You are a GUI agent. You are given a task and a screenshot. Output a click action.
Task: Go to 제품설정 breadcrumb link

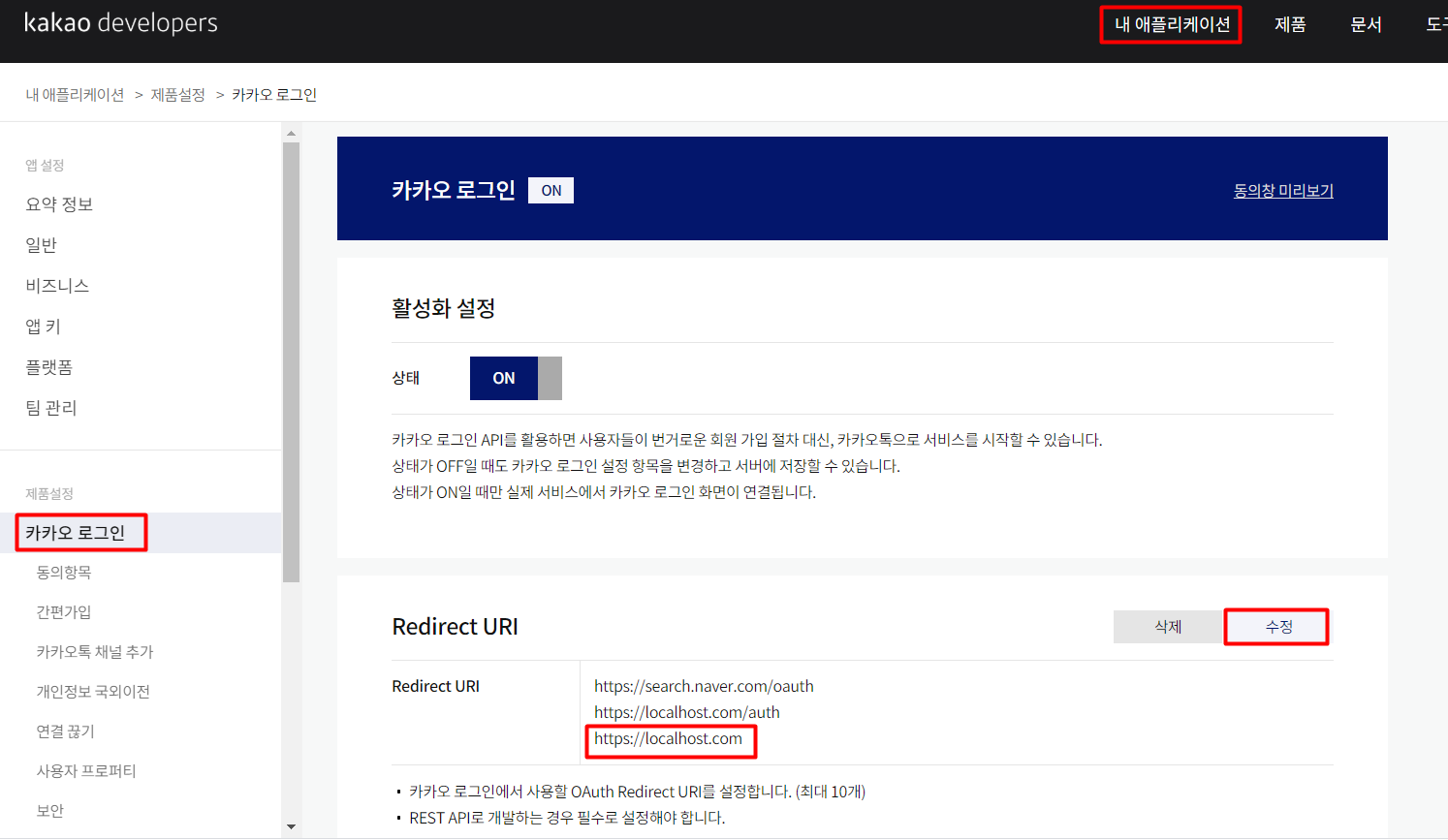click(x=177, y=94)
